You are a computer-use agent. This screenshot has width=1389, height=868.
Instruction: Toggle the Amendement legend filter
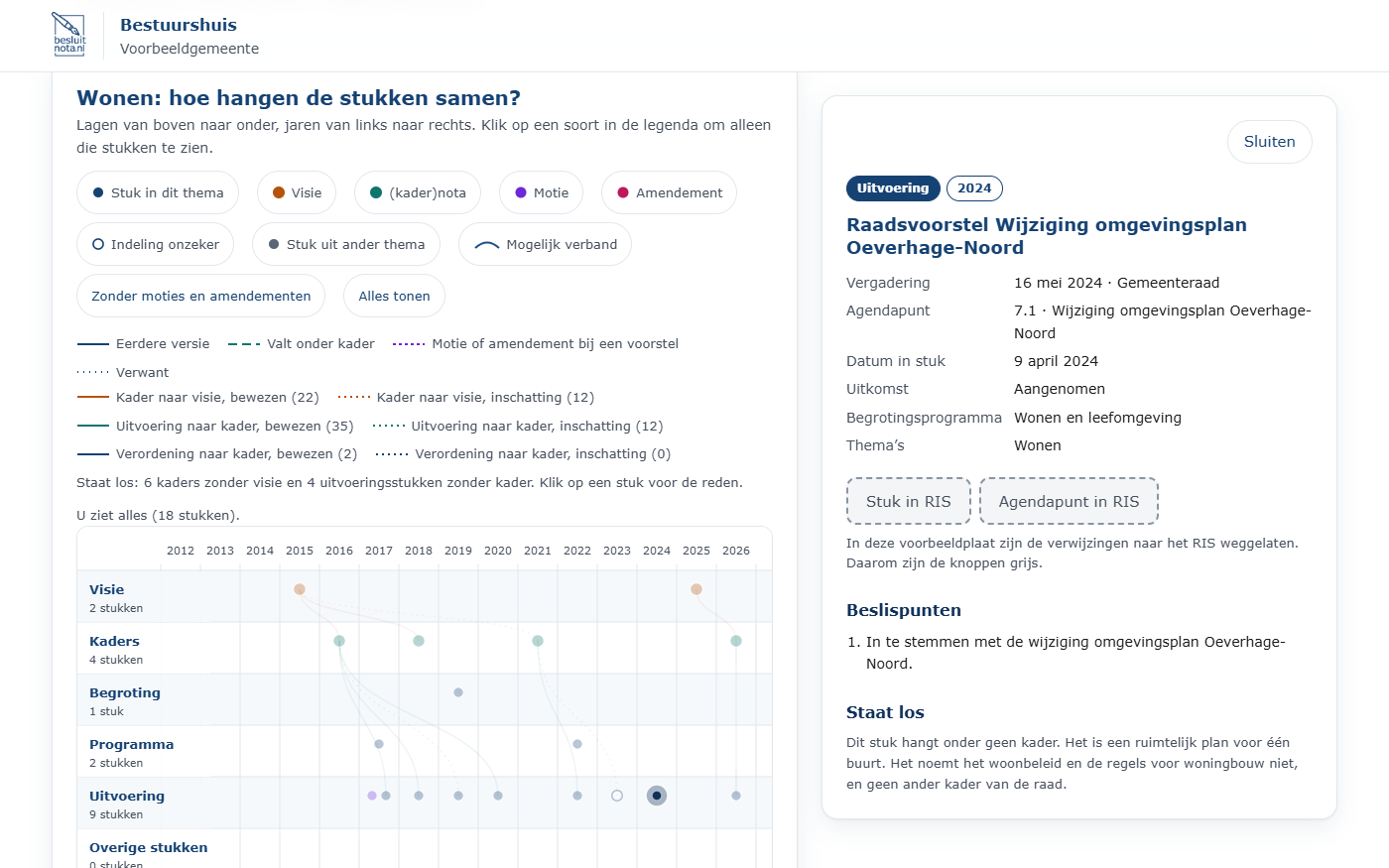[669, 192]
